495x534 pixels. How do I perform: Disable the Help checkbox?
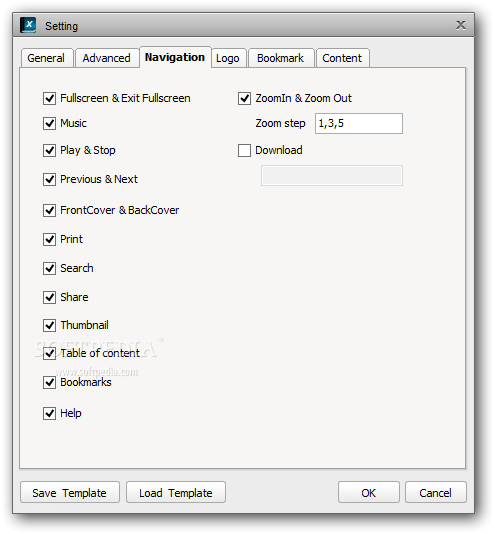point(49,413)
